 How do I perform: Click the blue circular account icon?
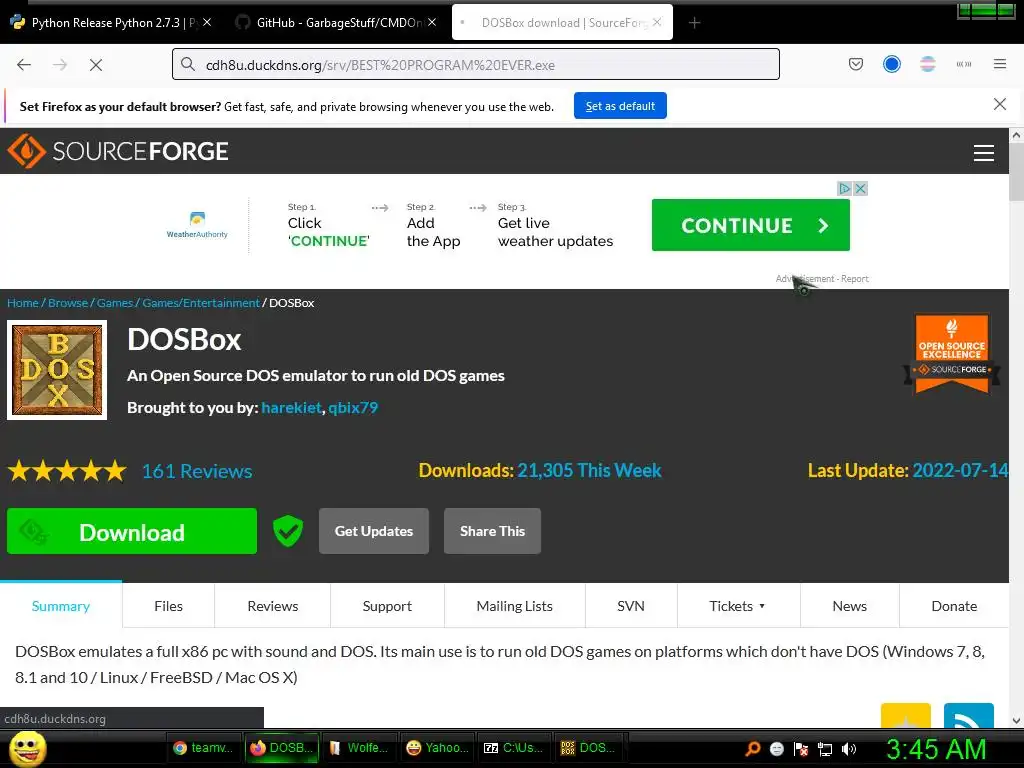click(891, 64)
